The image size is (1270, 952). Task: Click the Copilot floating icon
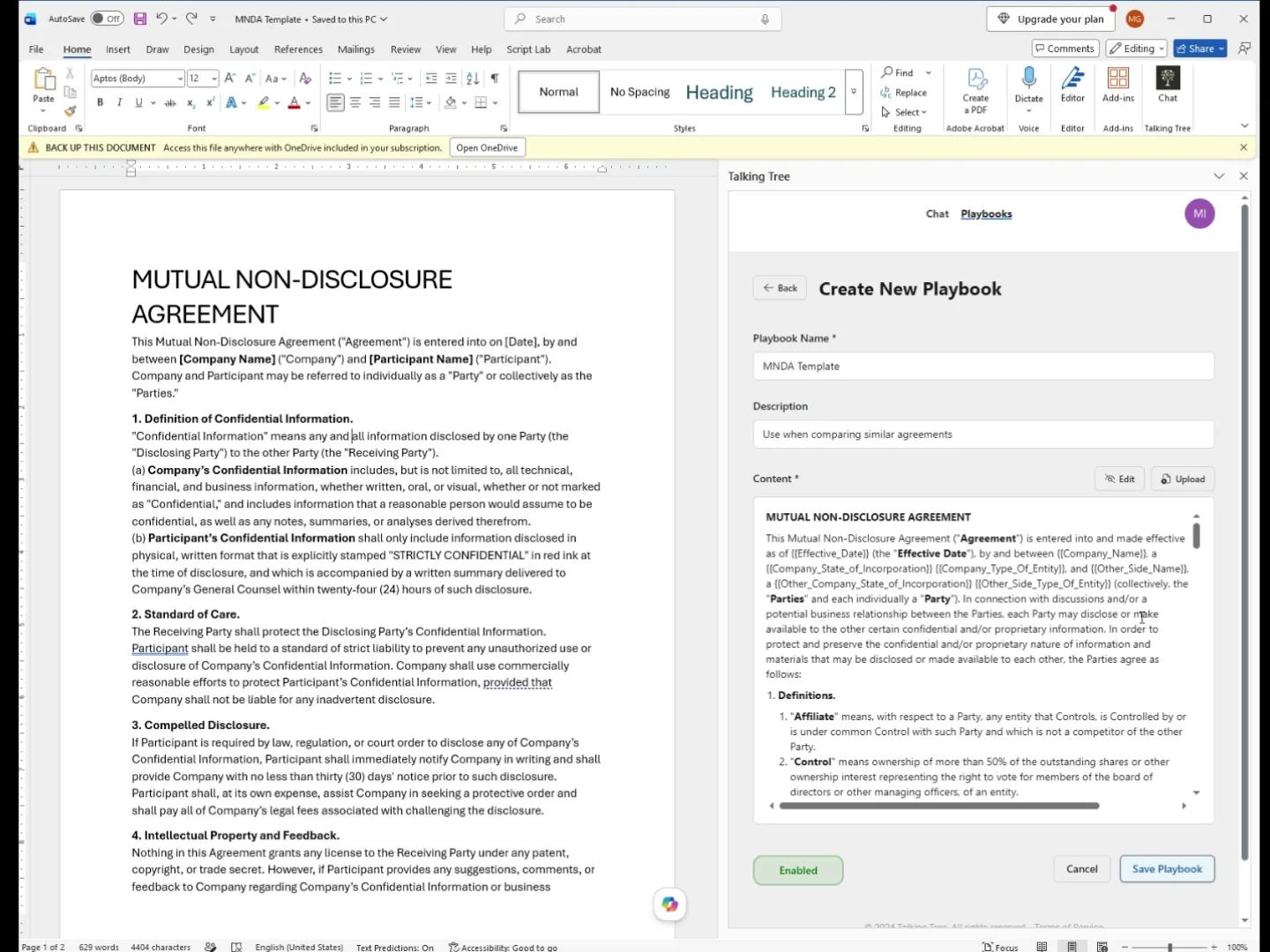coord(670,904)
